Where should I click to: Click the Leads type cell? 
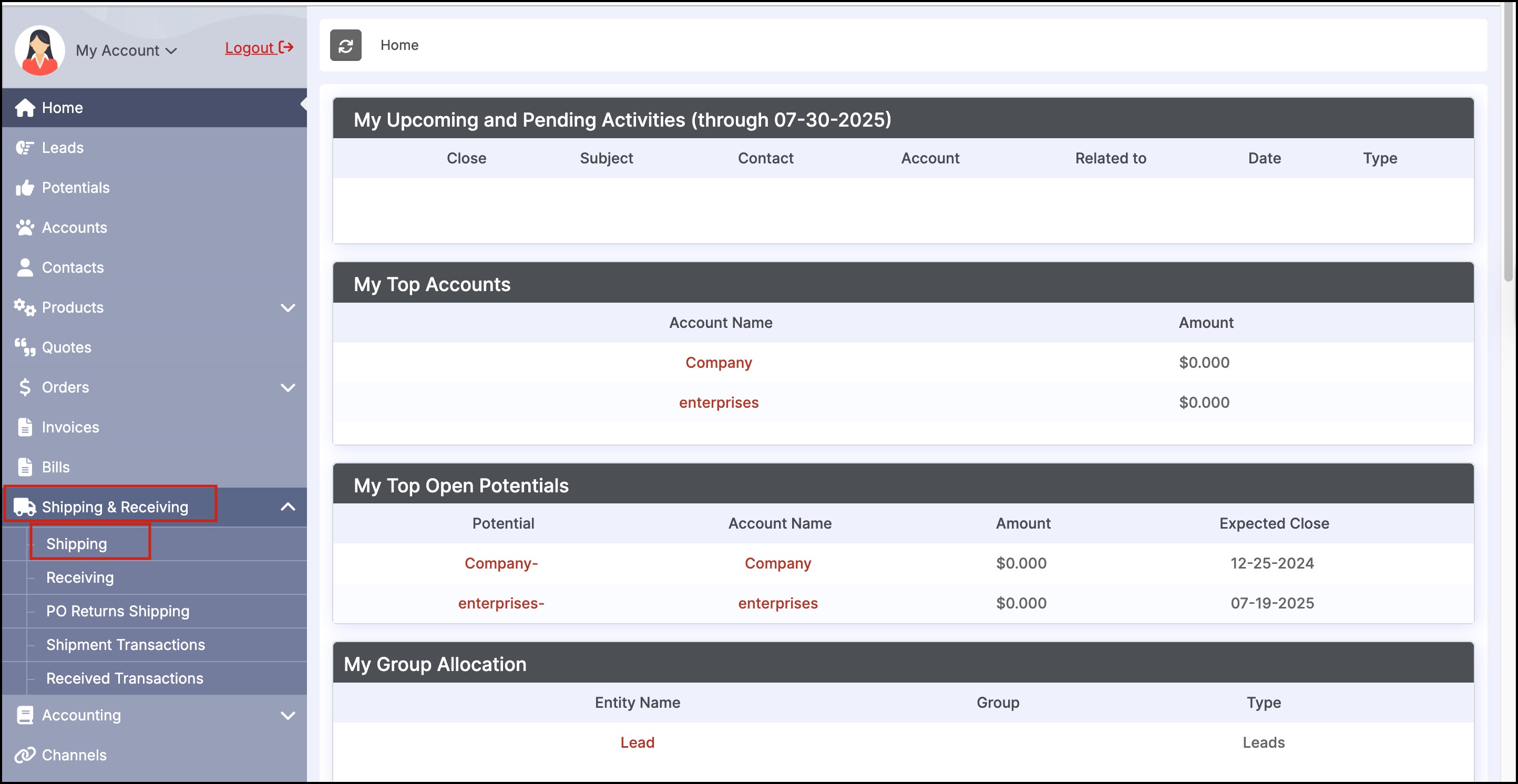click(x=1264, y=742)
